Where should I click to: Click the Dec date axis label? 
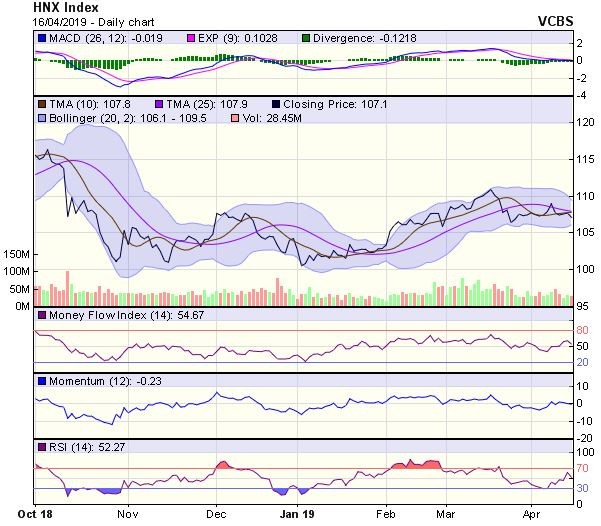(x=216, y=514)
